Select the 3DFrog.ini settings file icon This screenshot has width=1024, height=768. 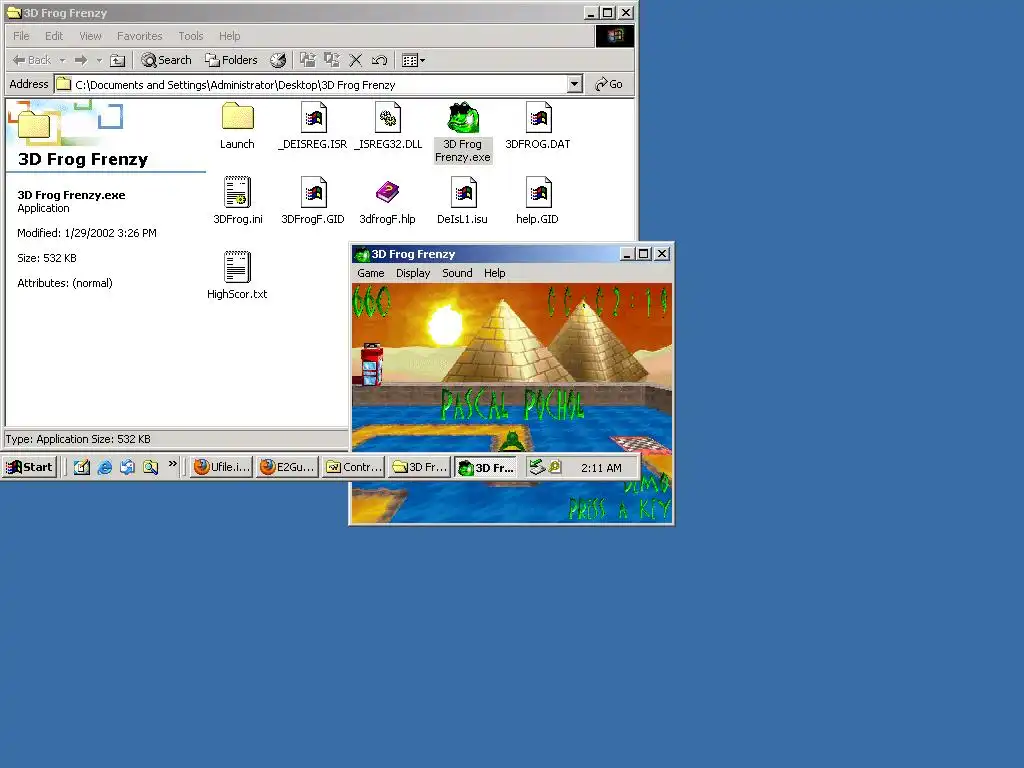237,192
